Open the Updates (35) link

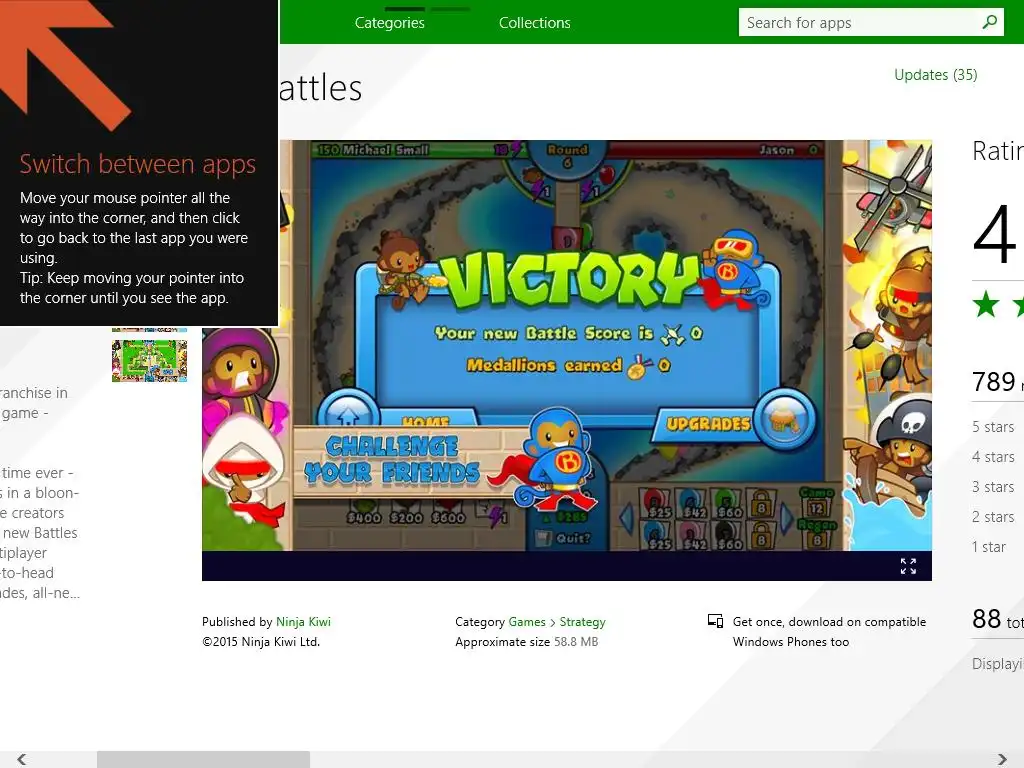click(935, 75)
